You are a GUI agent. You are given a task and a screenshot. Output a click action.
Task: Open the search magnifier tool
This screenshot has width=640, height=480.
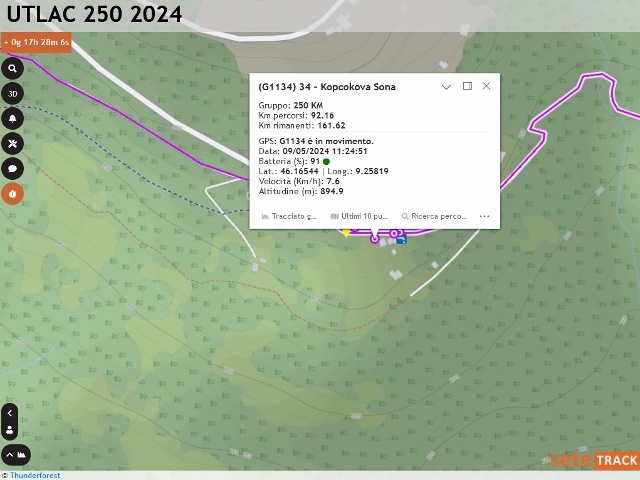coord(12,69)
